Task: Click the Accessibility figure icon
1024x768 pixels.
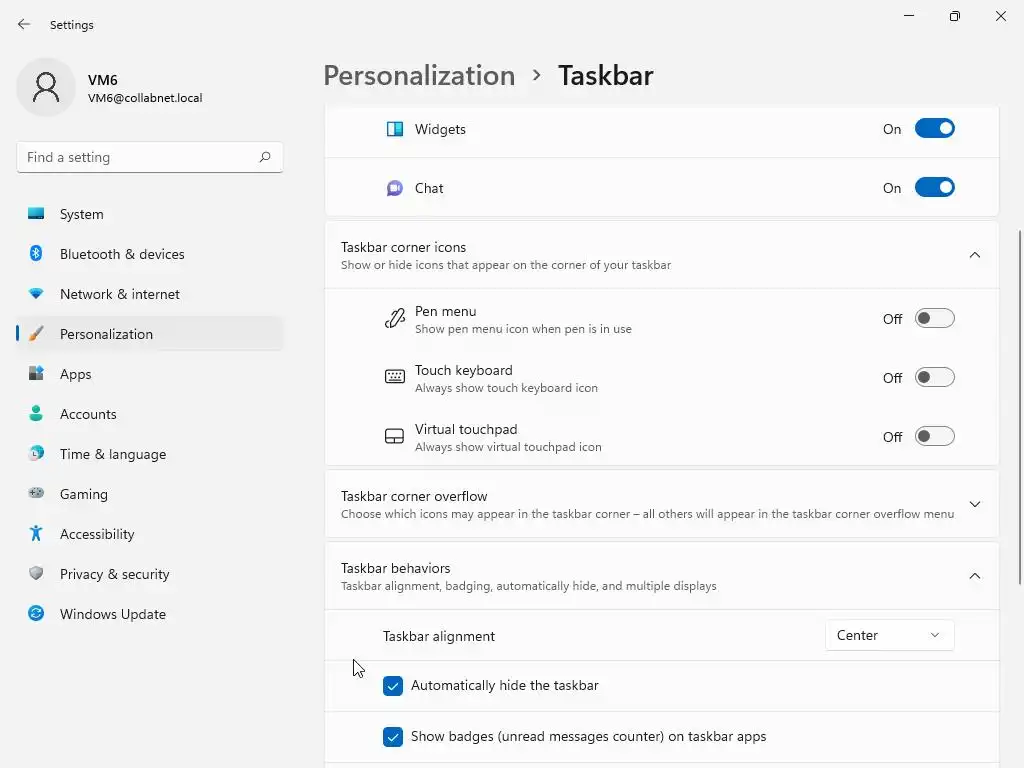Action: [x=36, y=534]
